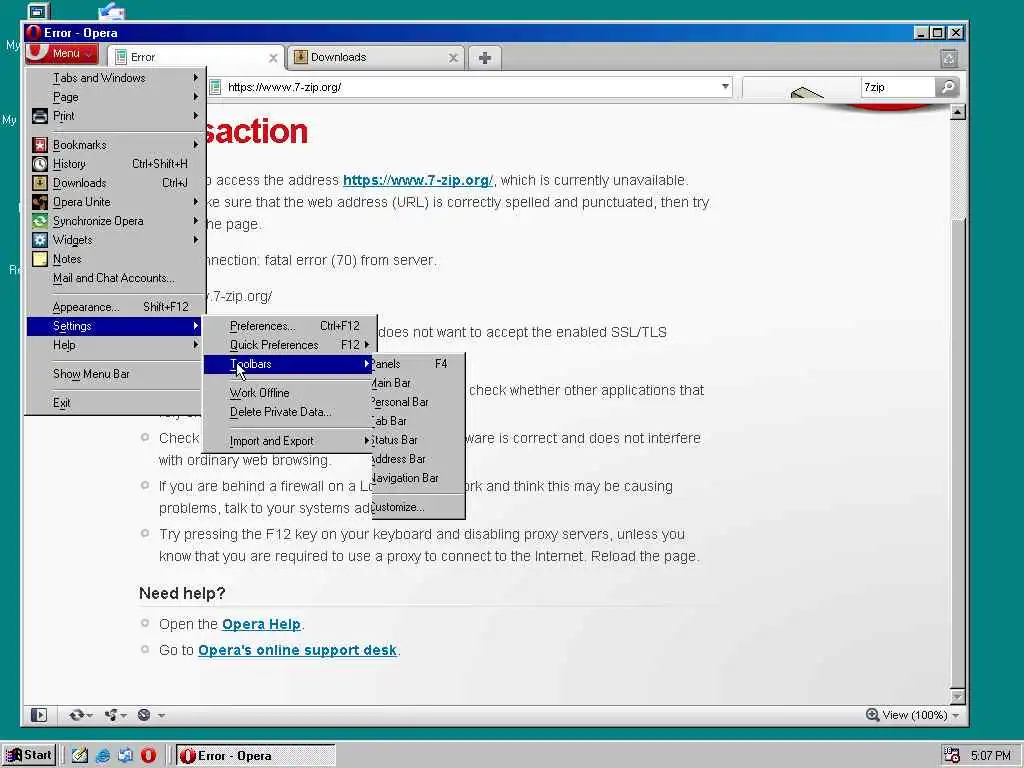
Task: Open the Print submenu
Action: [116, 116]
